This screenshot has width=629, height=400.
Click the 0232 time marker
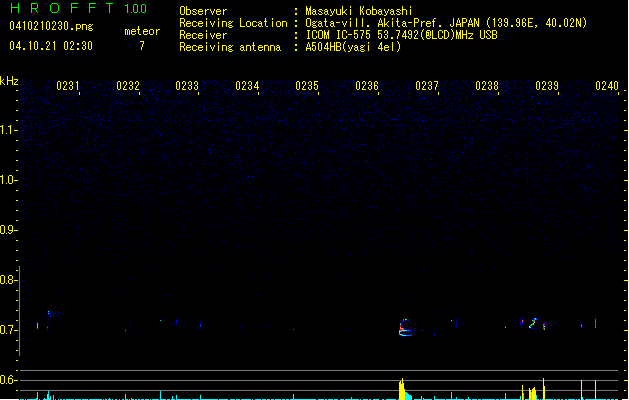click(128, 86)
